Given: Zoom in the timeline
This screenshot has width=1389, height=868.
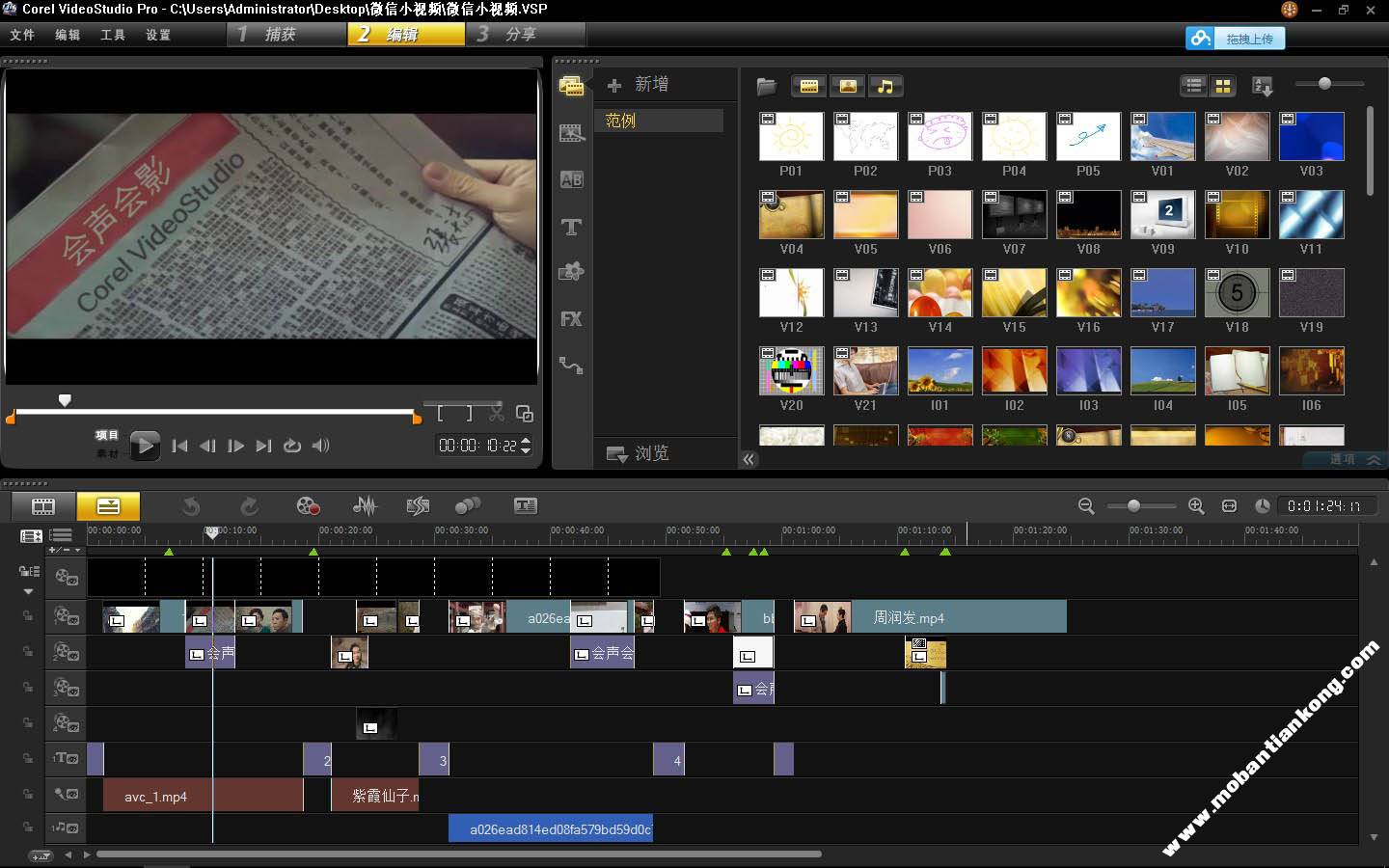Looking at the screenshot, I should tap(1196, 505).
